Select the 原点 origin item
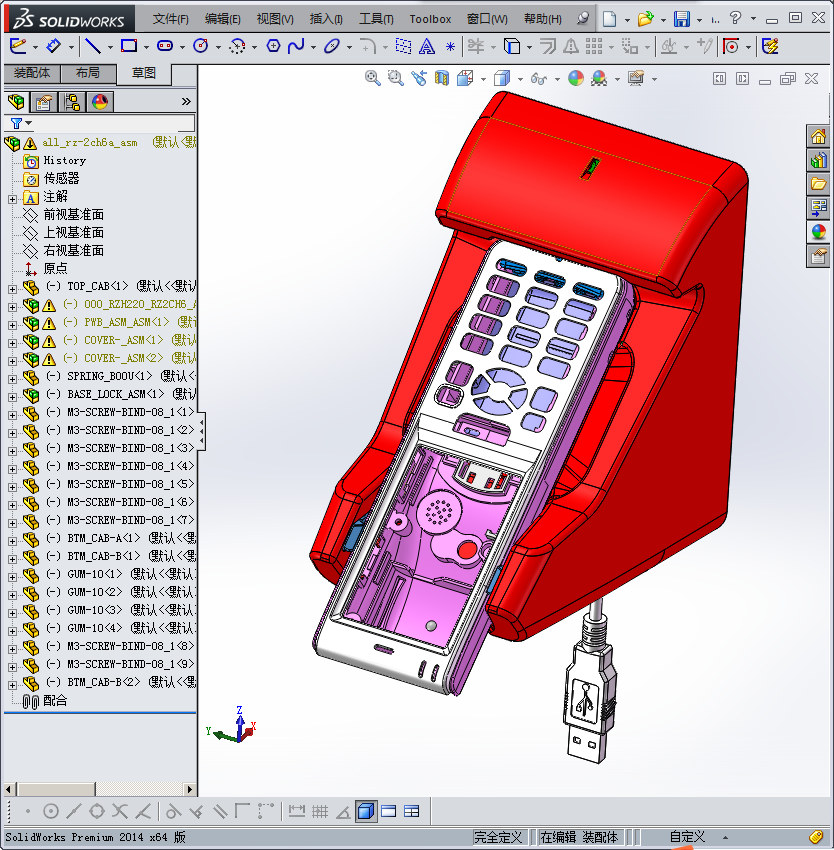 [x=55, y=268]
